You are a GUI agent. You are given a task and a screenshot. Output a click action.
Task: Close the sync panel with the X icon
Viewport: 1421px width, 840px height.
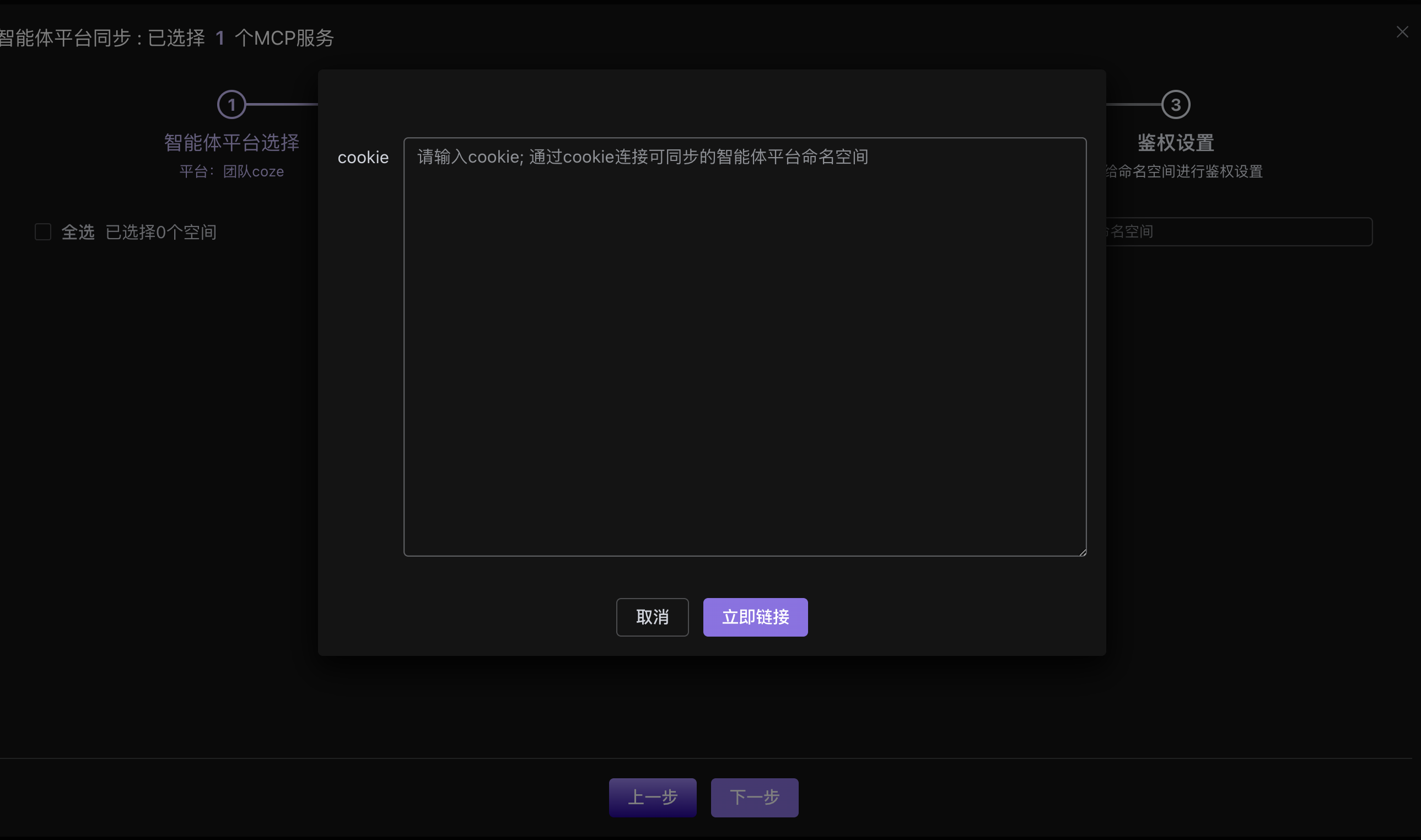click(x=1402, y=33)
